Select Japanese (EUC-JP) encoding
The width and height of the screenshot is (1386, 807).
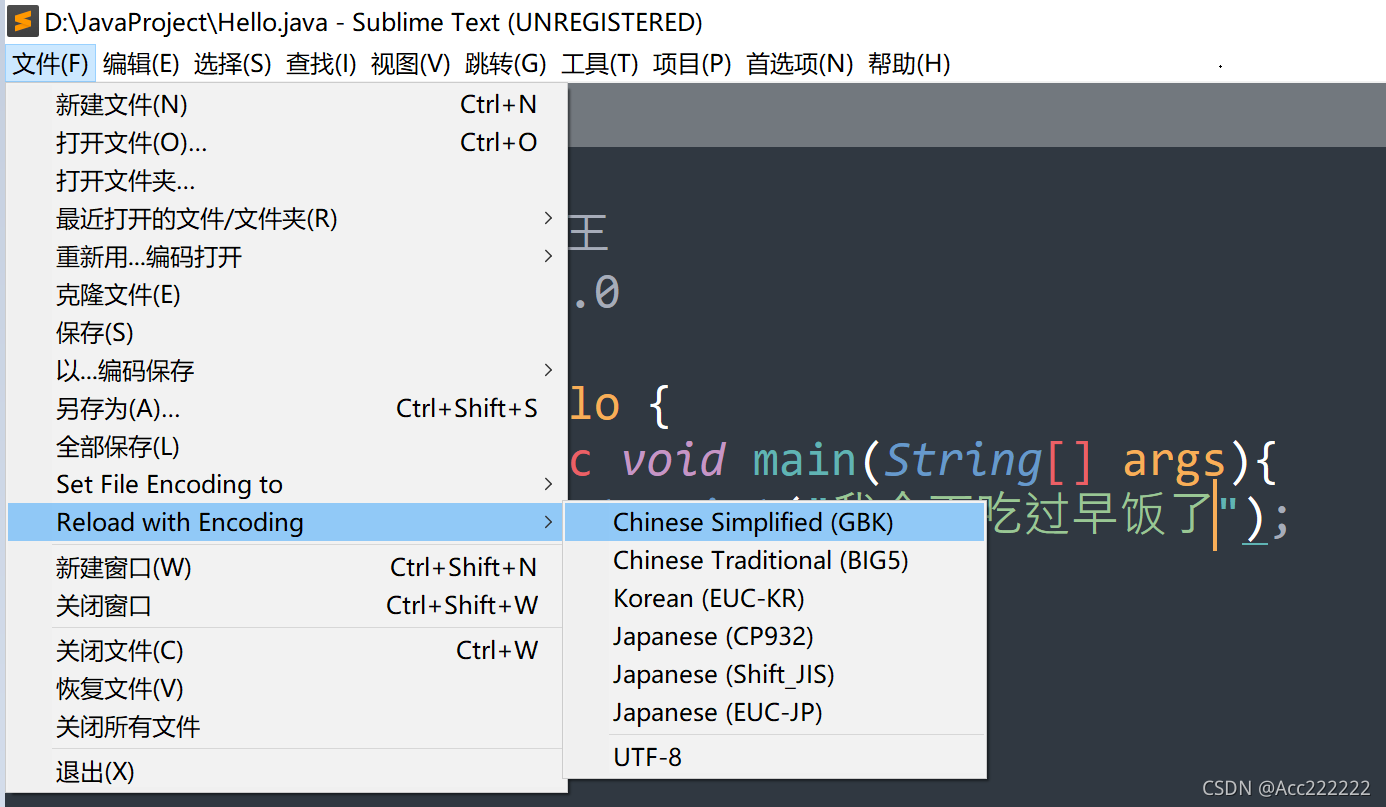click(775, 713)
